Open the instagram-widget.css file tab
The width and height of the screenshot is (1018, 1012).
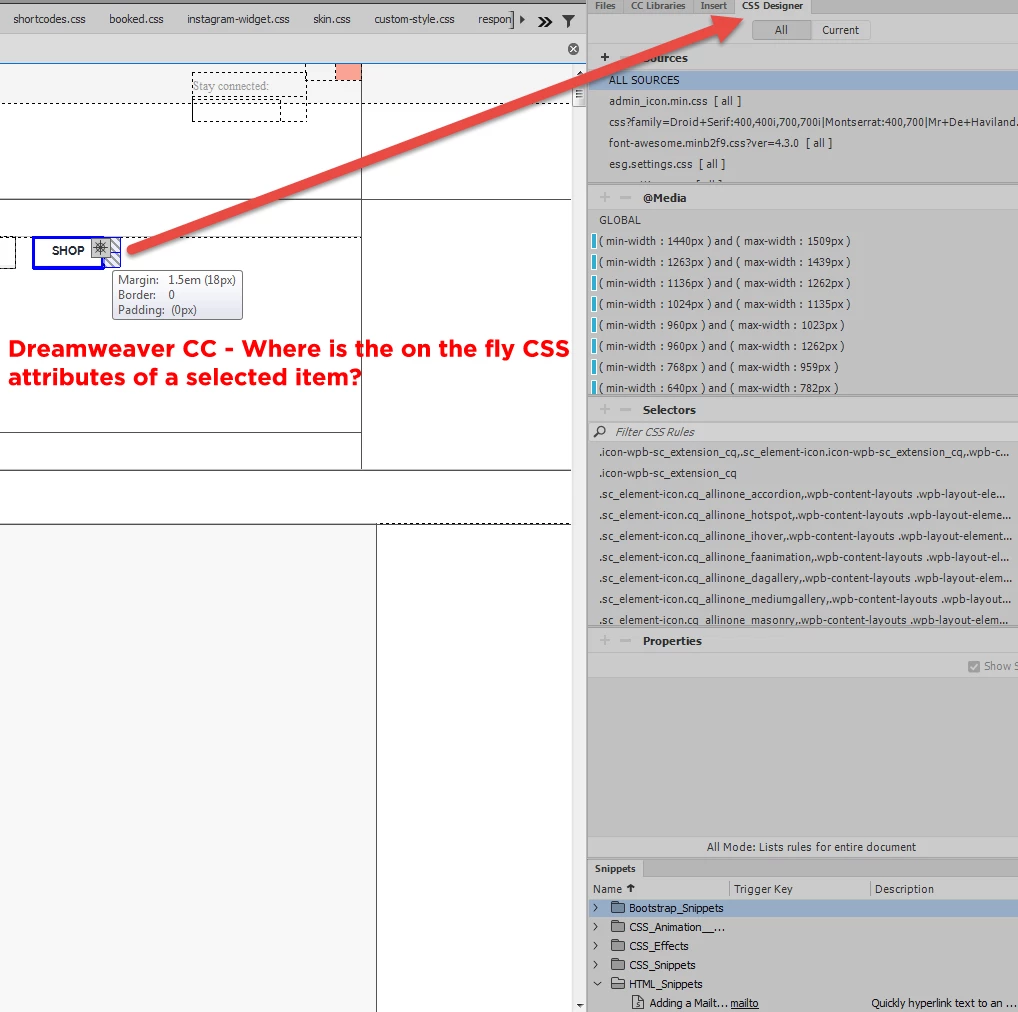click(238, 19)
